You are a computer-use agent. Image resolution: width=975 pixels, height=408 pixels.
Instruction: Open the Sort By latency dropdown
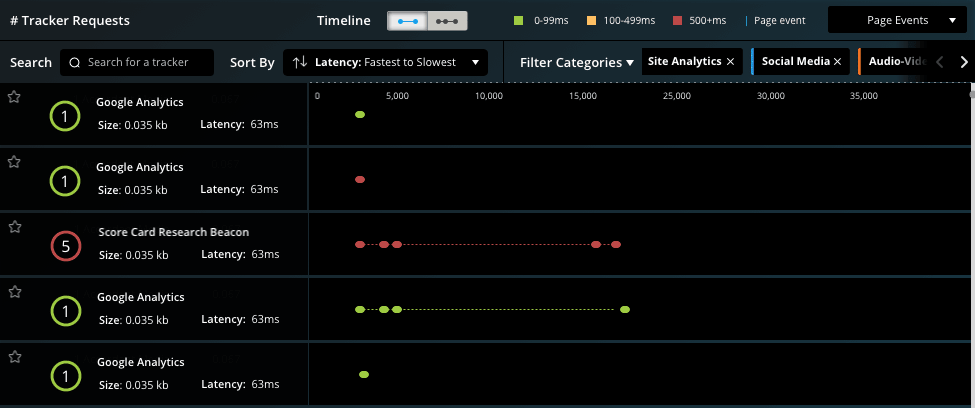386,62
